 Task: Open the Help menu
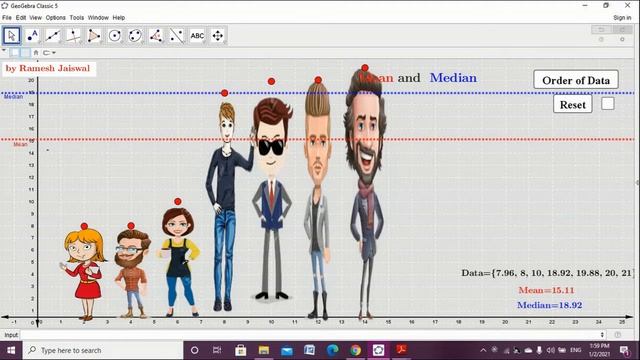(x=119, y=18)
